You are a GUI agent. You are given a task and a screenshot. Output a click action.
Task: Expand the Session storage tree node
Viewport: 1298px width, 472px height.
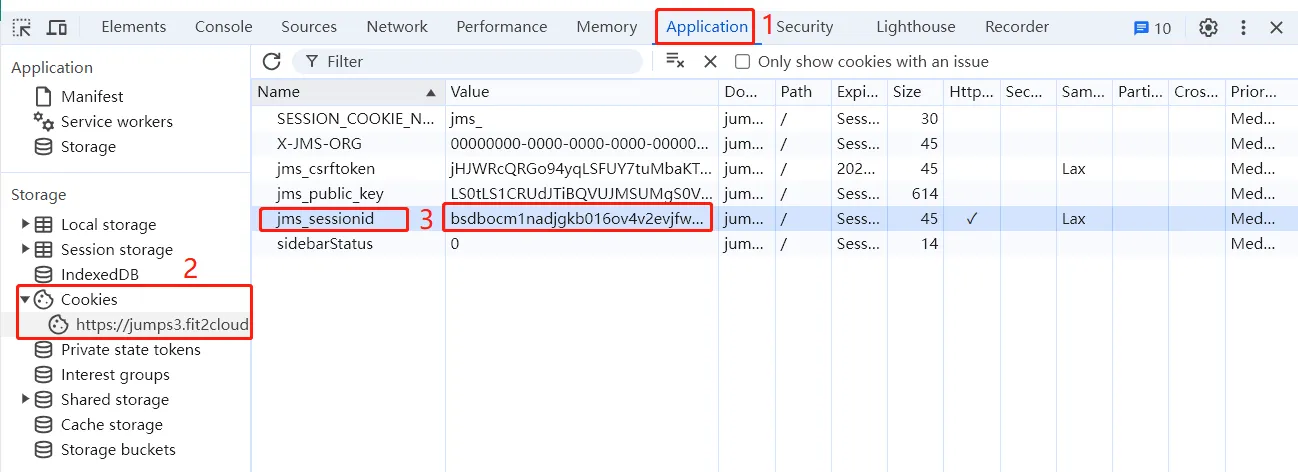[26, 249]
